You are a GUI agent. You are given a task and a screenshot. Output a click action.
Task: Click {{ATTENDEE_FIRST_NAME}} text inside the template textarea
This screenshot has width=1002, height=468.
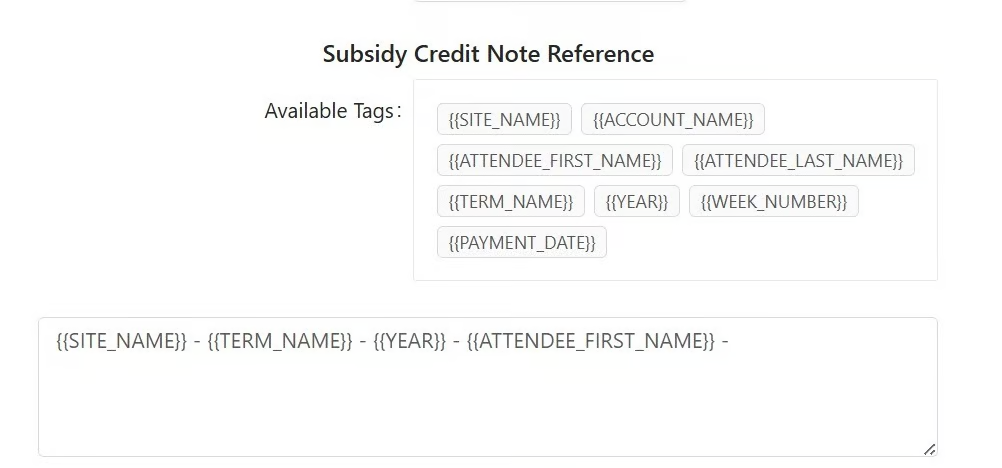click(x=590, y=341)
